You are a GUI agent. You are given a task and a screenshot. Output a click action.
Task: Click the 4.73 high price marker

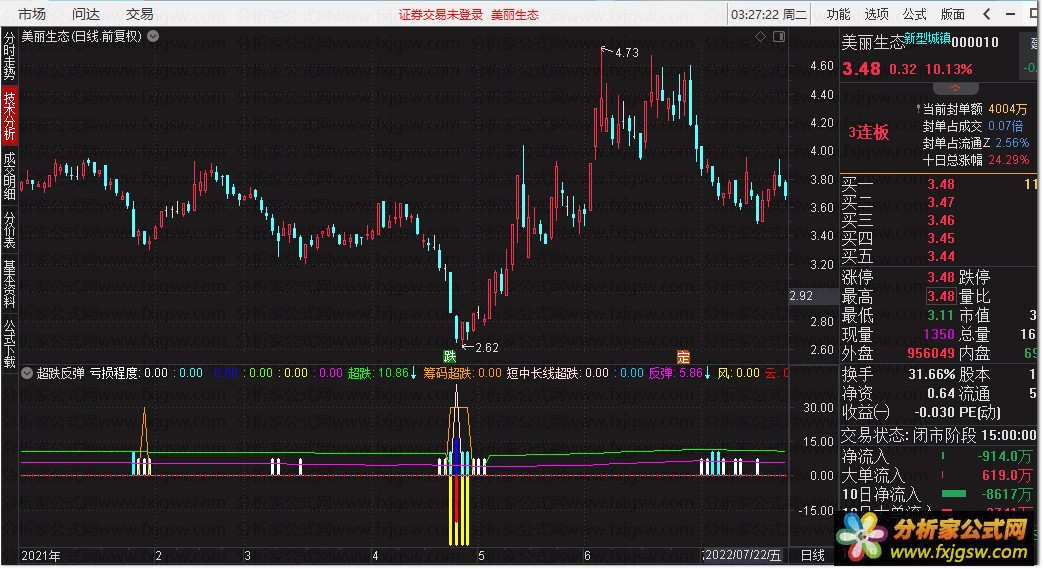tap(627, 53)
